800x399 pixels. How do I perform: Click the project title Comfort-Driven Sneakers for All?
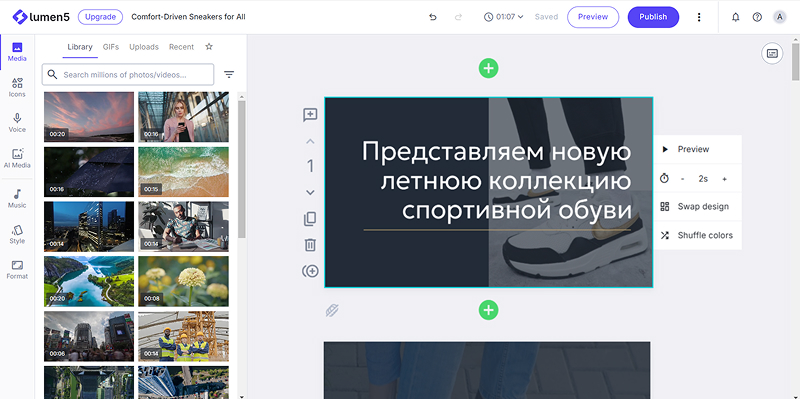(188, 17)
